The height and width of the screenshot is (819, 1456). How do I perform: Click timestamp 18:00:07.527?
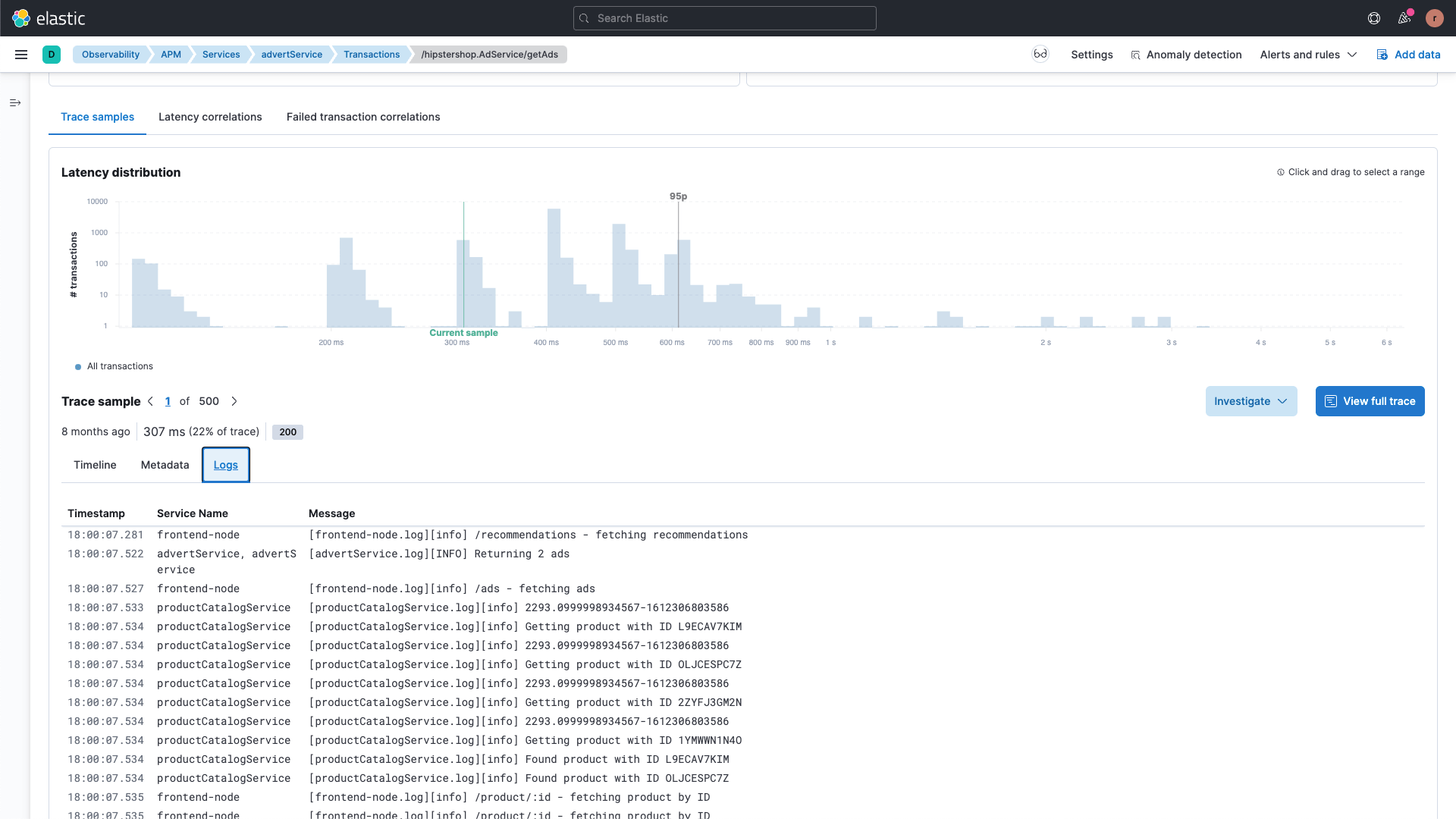pyautogui.click(x=105, y=588)
